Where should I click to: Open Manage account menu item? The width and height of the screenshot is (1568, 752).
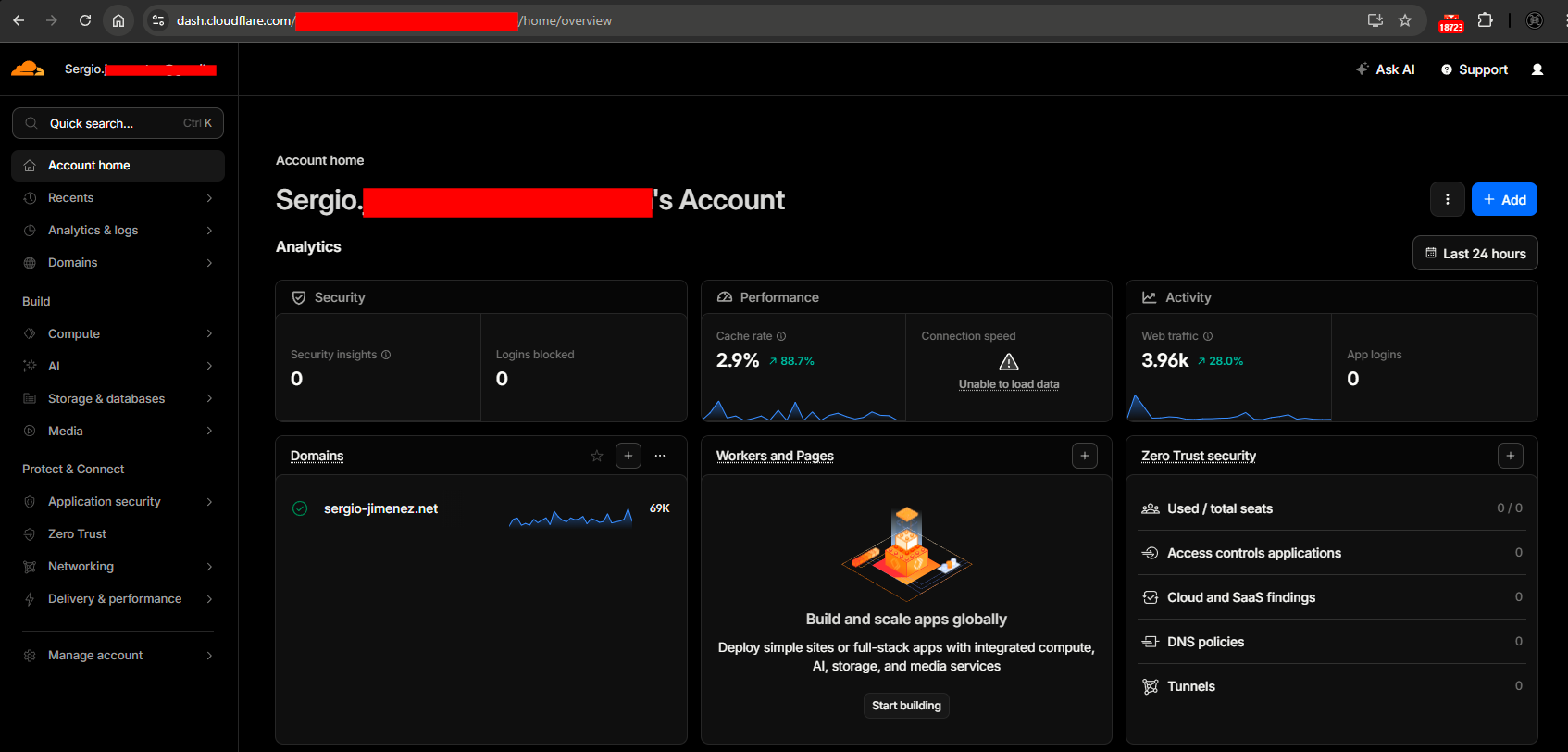tap(118, 656)
